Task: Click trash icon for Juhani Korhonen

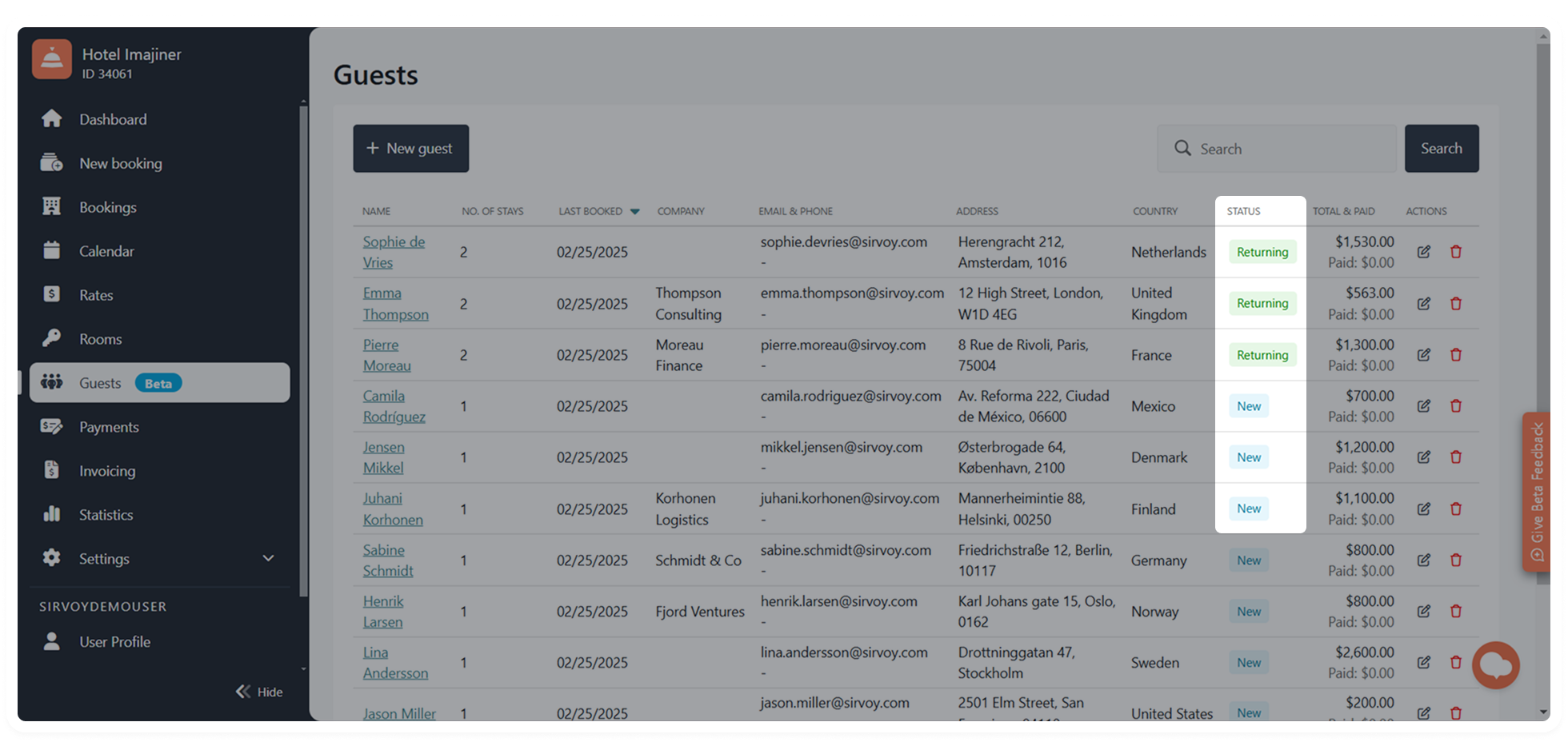Action: (1456, 509)
